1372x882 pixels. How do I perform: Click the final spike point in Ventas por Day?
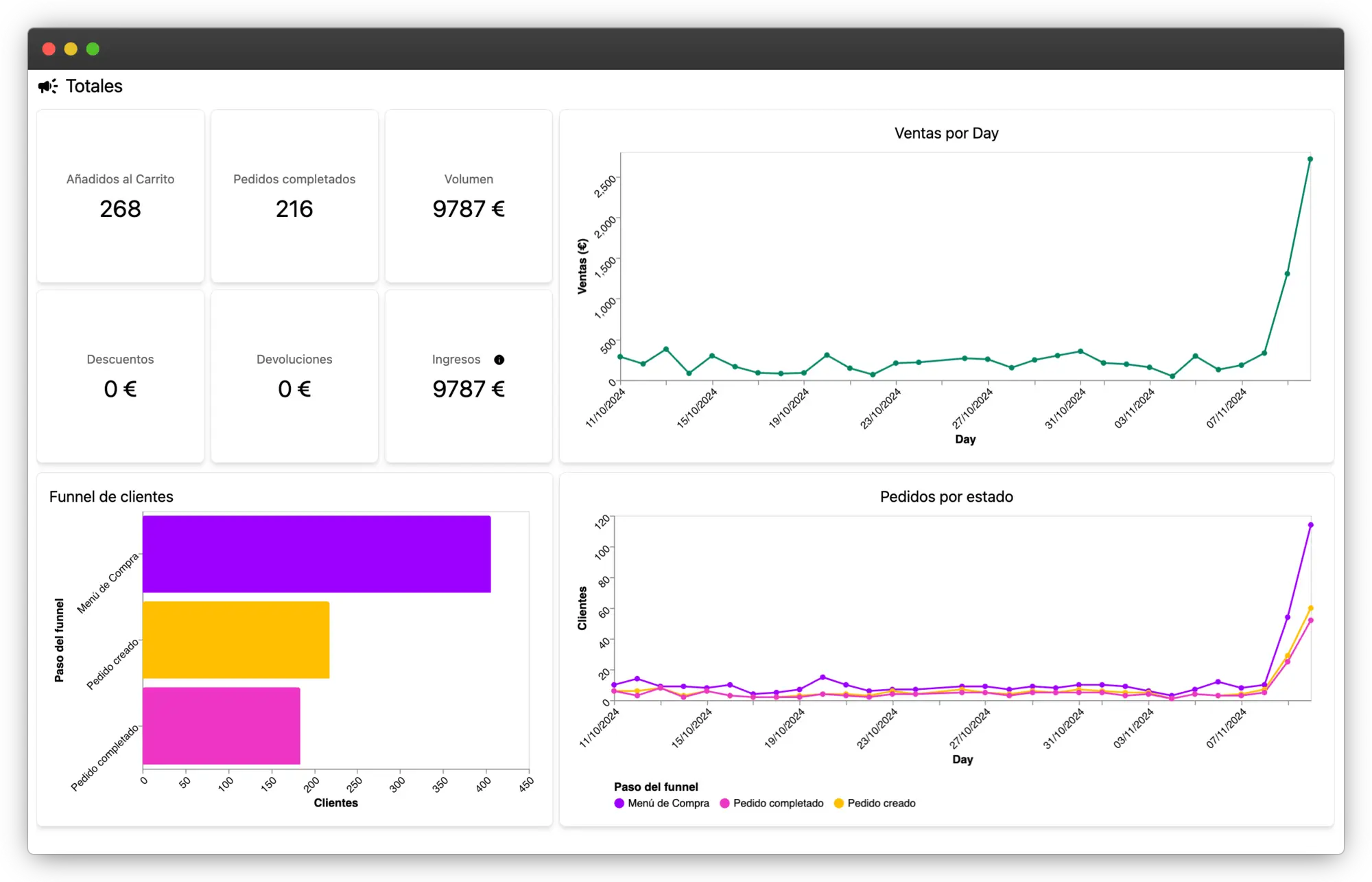click(x=1310, y=159)
